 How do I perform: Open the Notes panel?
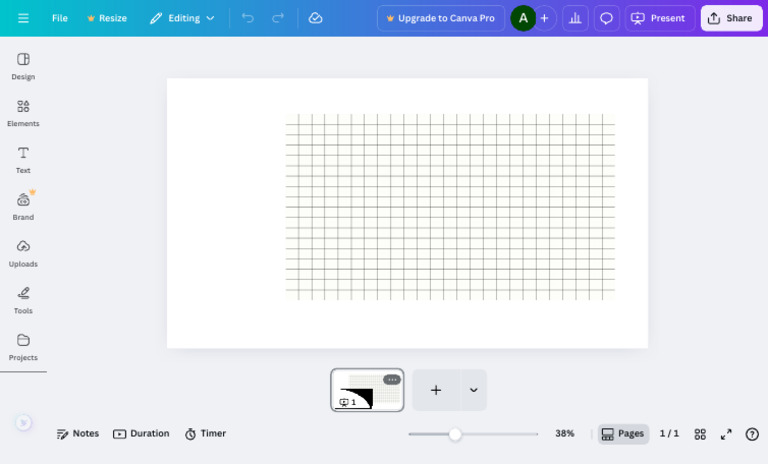pos(78,434)
